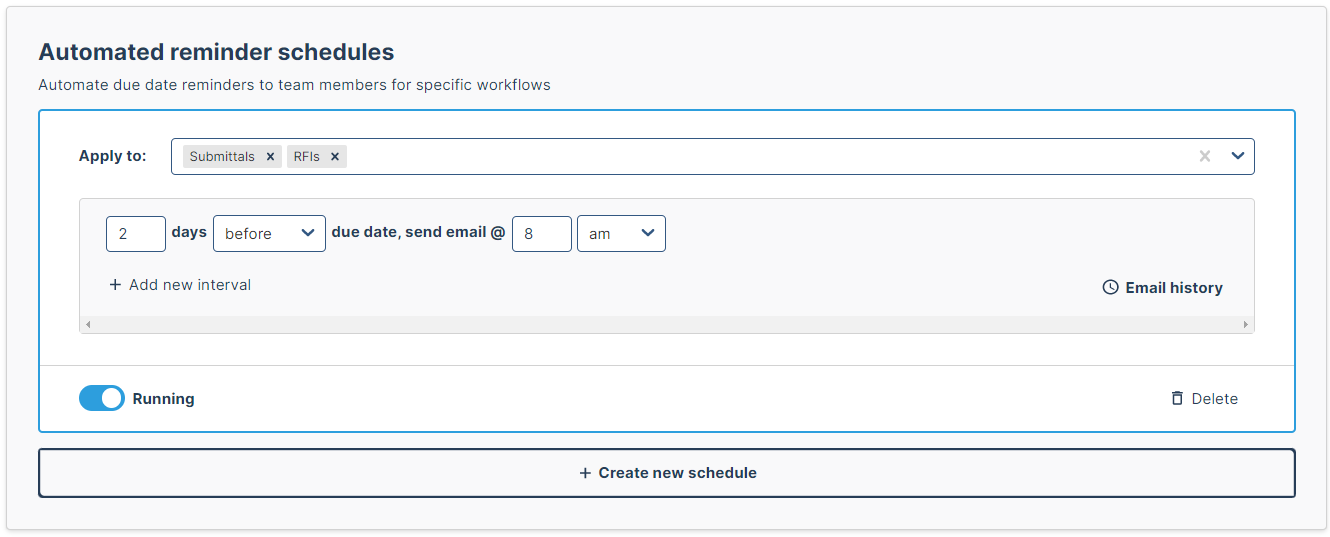The height and width of the screenshot is (537, 1330).
Task: Remove the RFIs tag
Action: [x=335, y=157]
